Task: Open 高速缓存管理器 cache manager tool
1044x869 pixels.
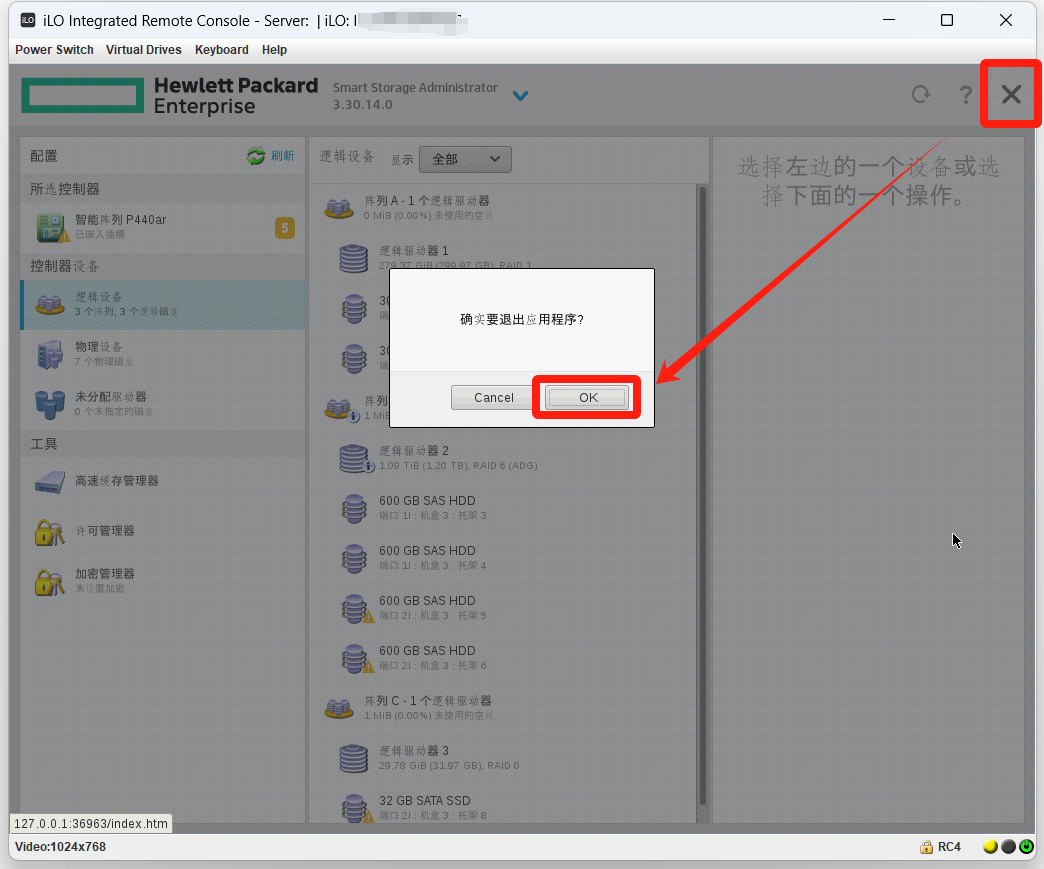Action: click(x=116, y=481)
